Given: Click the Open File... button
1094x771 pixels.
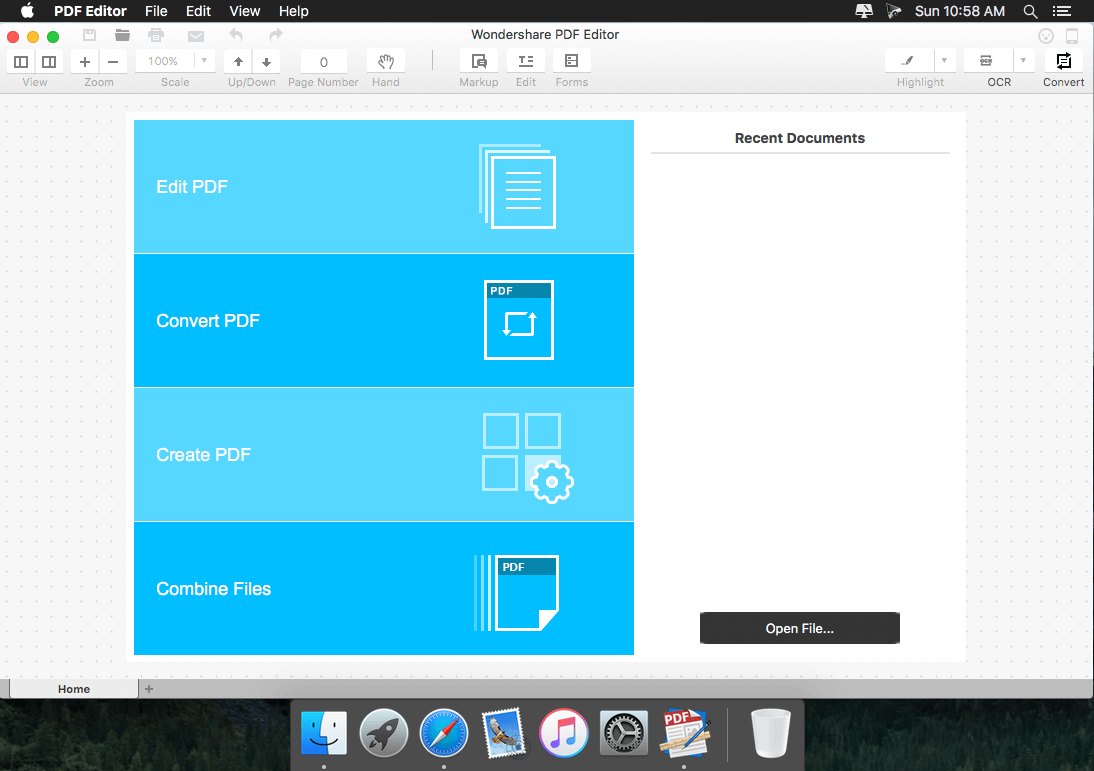Looking at the screenshot, I should [x=800, y=628].
